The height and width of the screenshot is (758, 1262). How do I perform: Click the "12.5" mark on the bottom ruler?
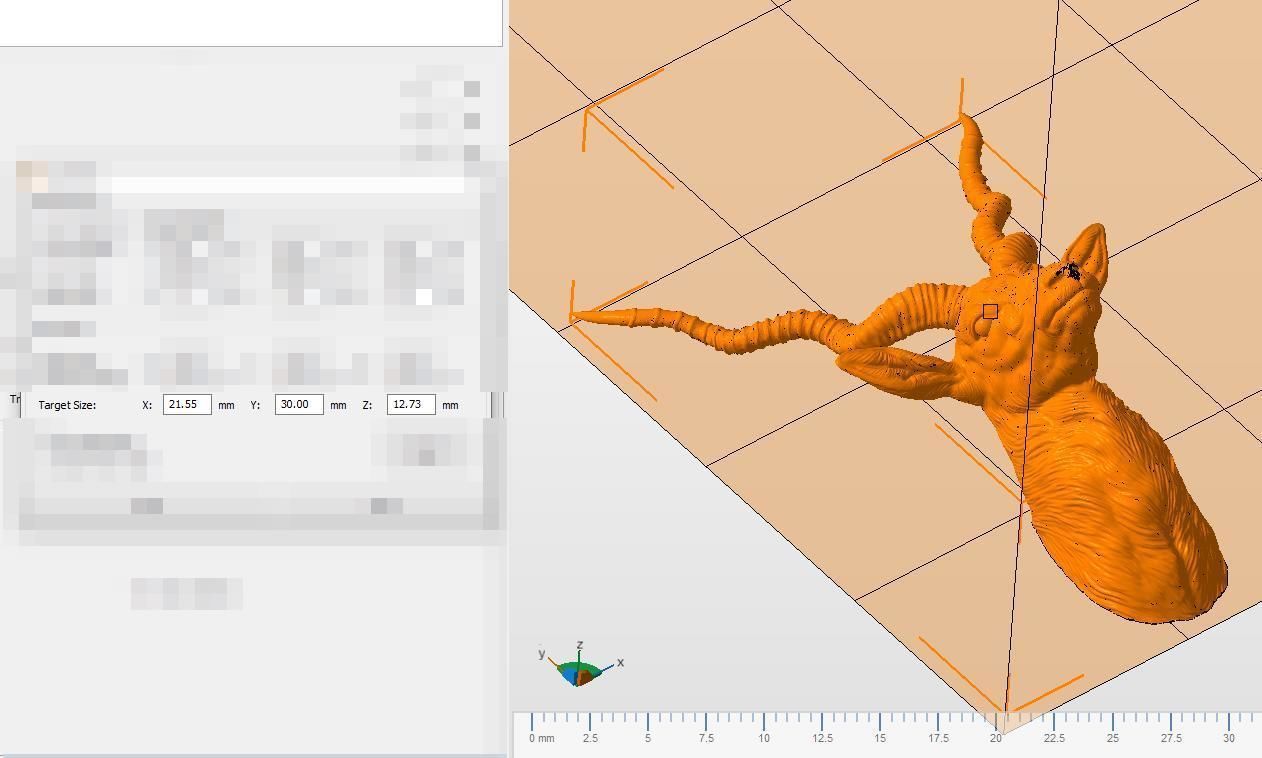point(822,738)
